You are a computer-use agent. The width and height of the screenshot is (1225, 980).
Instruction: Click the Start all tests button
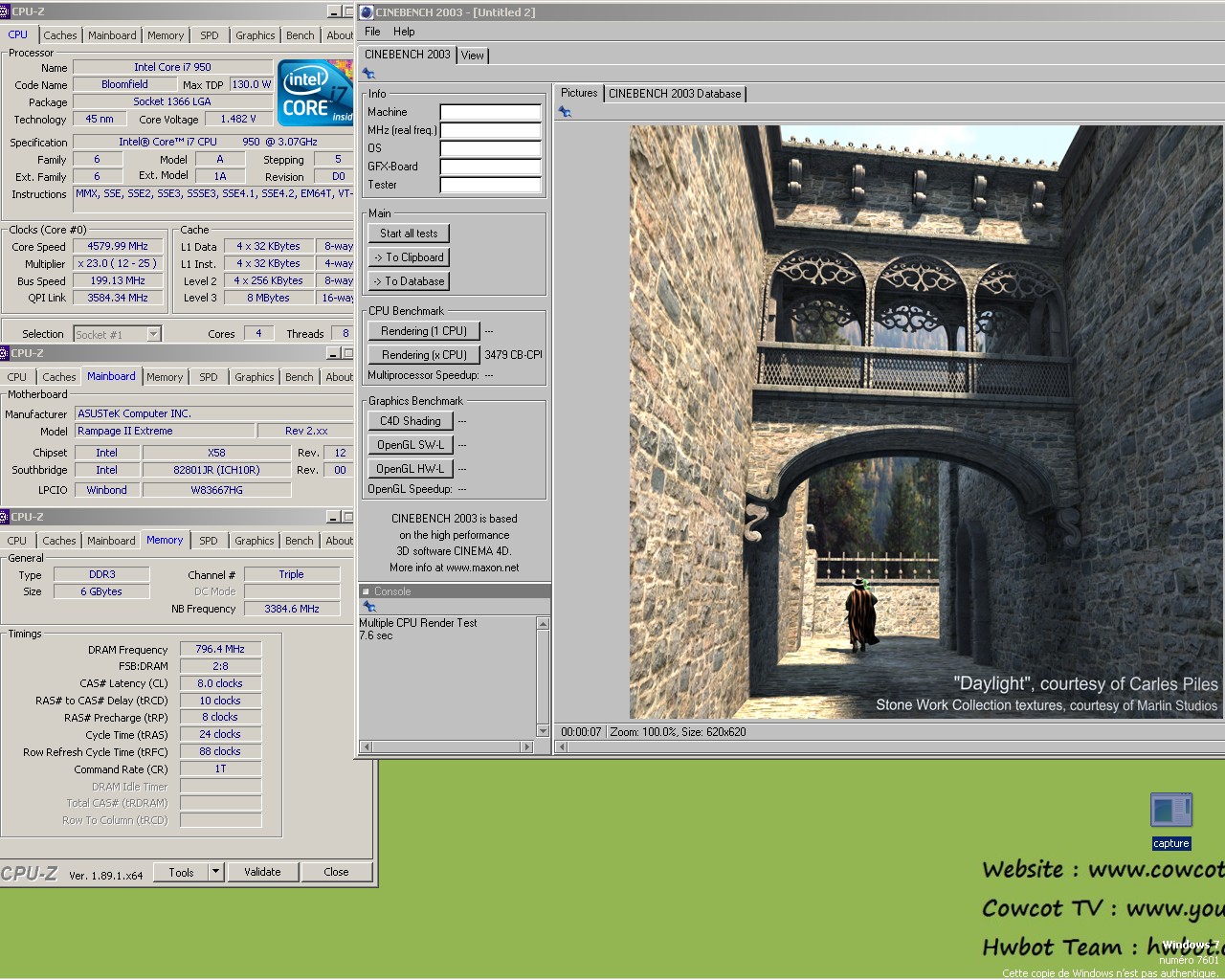409,234
